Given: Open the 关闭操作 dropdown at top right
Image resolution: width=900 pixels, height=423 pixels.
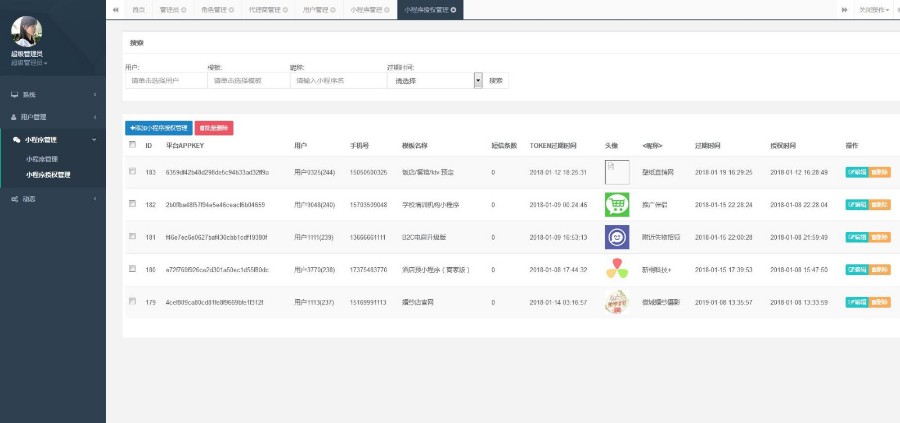Looking at the screenshot, I should point(874,9).
